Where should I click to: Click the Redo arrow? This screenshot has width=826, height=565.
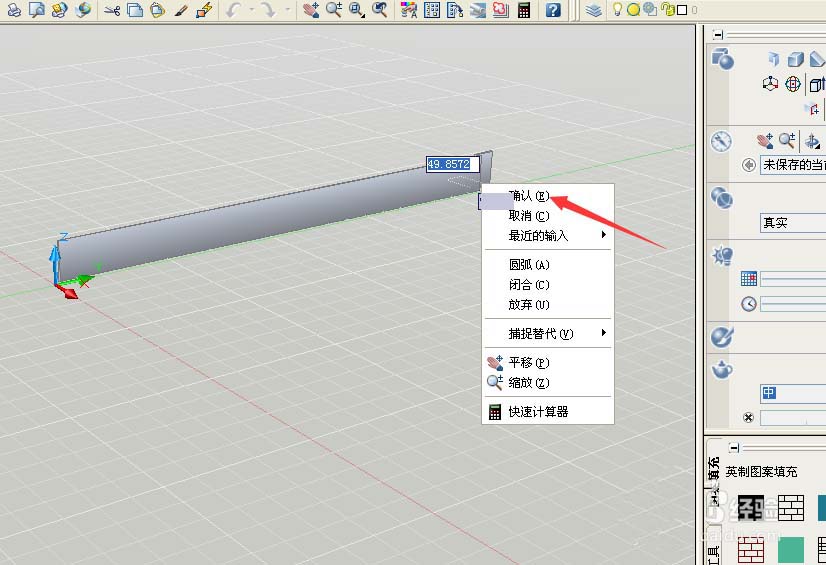269,9
